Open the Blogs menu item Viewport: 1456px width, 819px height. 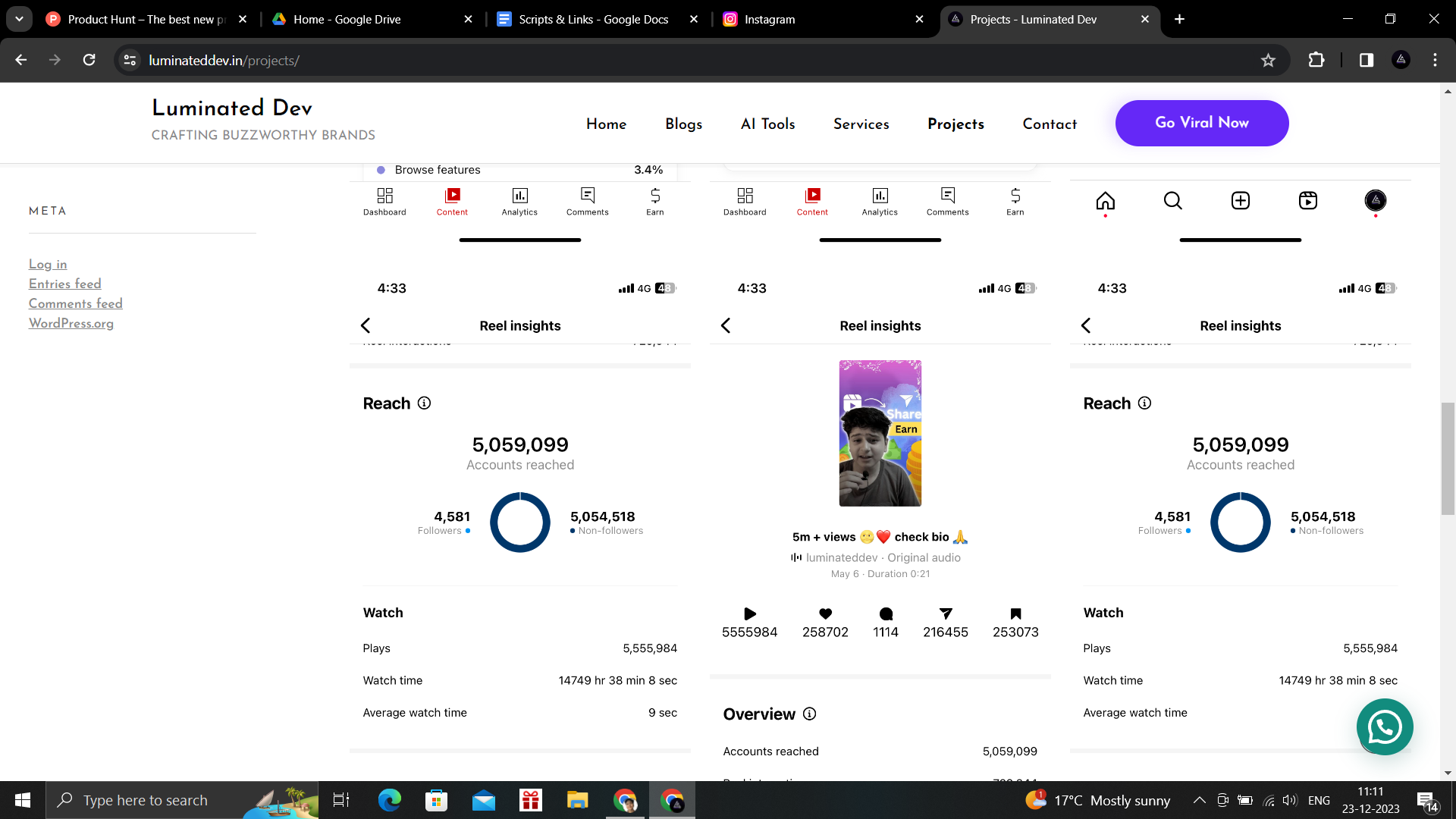(x=683, y=124)
